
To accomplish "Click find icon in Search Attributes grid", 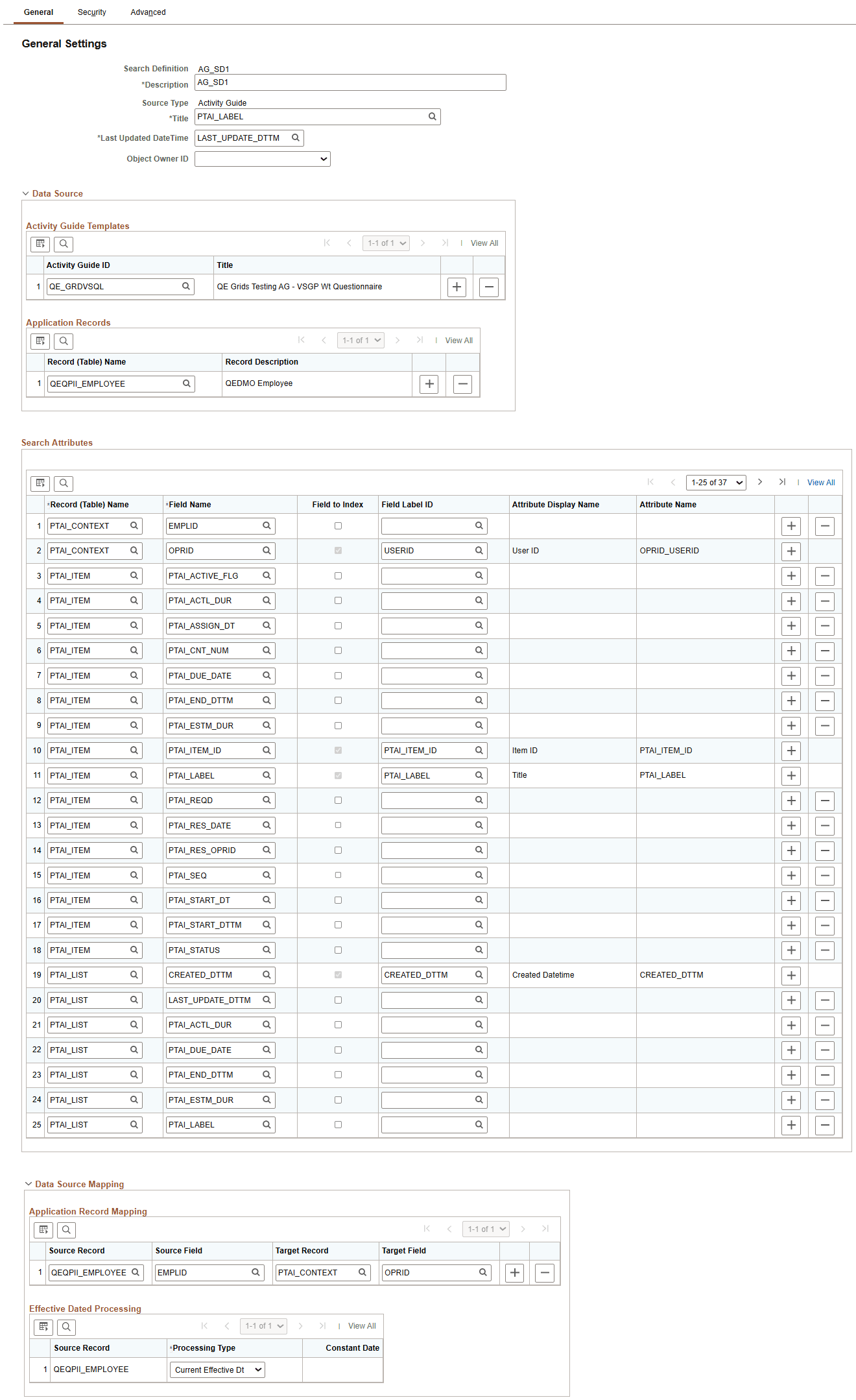I will (64, 483).
